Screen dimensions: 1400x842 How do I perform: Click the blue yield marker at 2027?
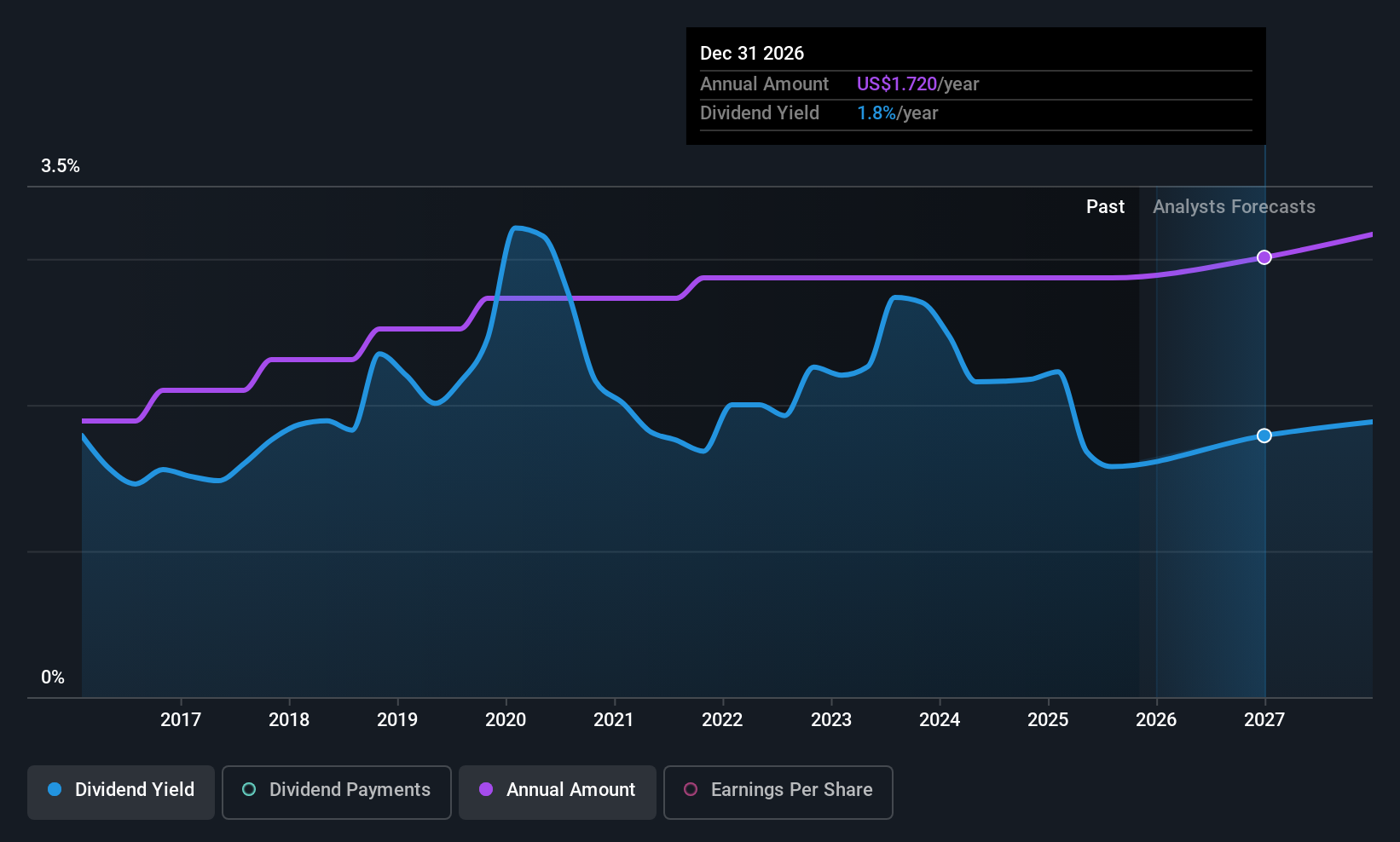(1264, 435)
